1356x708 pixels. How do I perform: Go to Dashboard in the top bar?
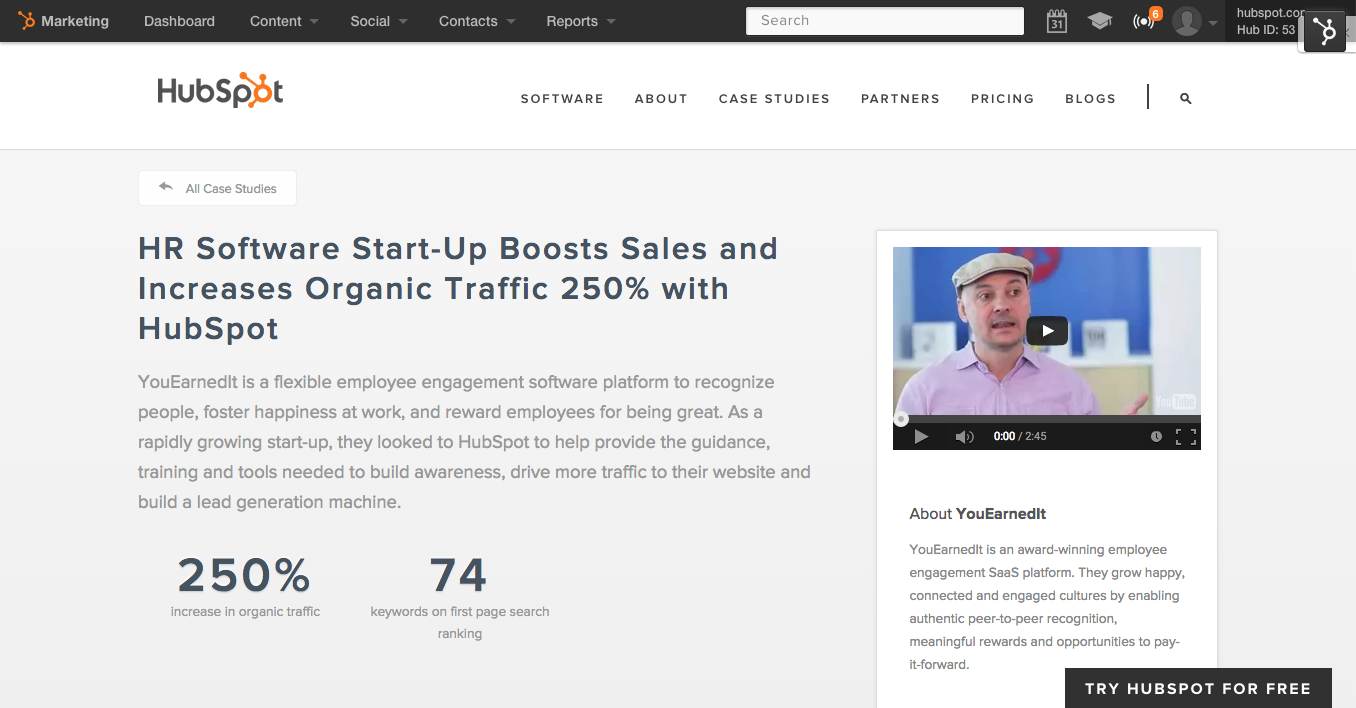(x=179, y=21)
